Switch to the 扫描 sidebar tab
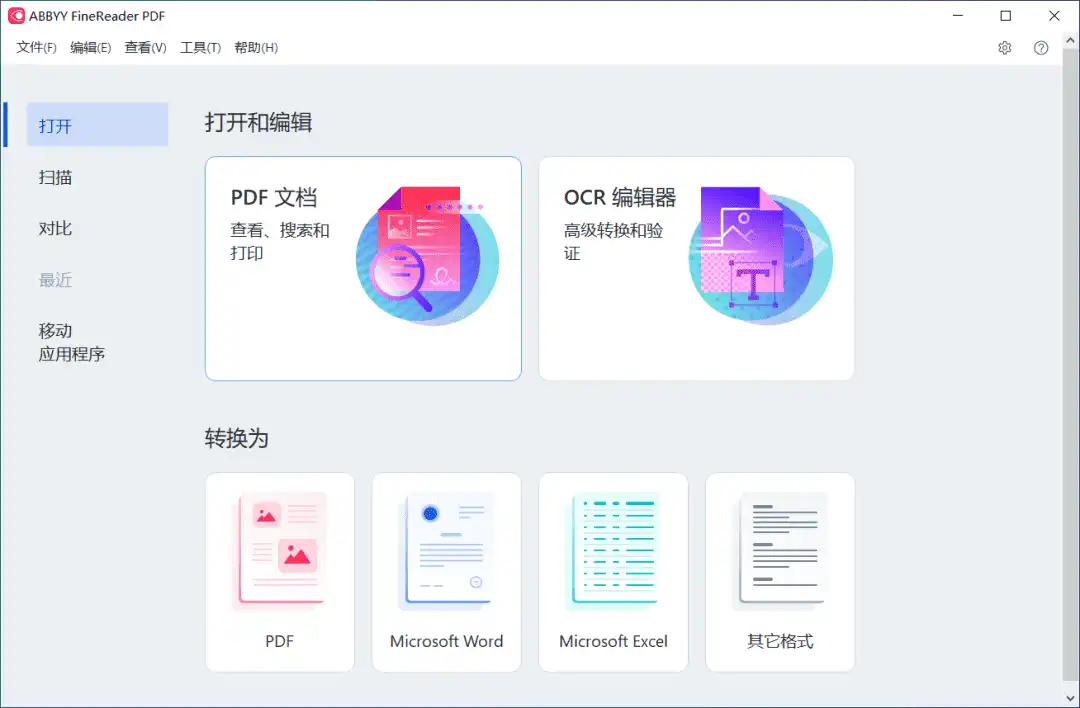 [55, 177]
